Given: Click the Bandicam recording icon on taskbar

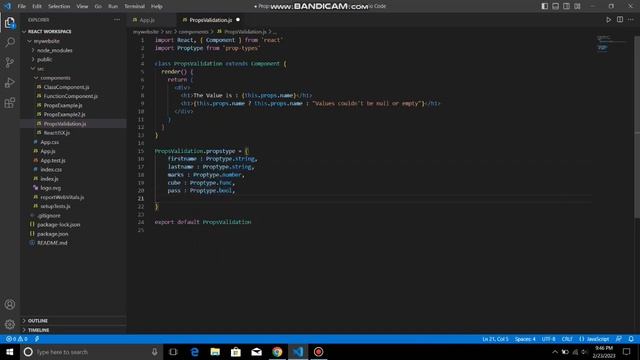Looking at the screenshot, I should 318,352.
